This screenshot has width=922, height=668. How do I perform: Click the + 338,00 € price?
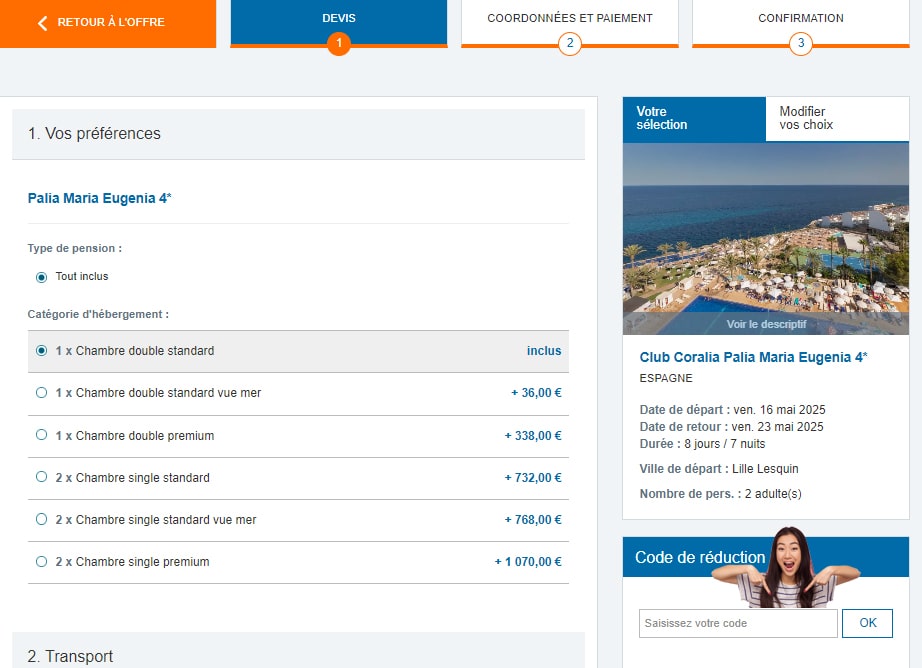tap(533, 436)
